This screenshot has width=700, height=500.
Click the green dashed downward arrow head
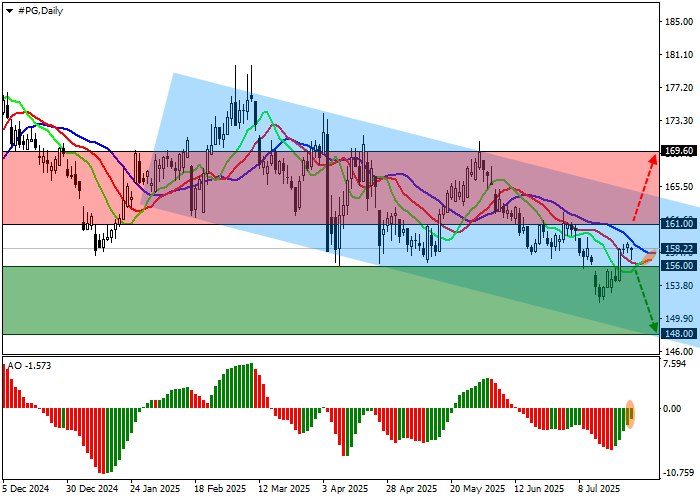point(653,327)
